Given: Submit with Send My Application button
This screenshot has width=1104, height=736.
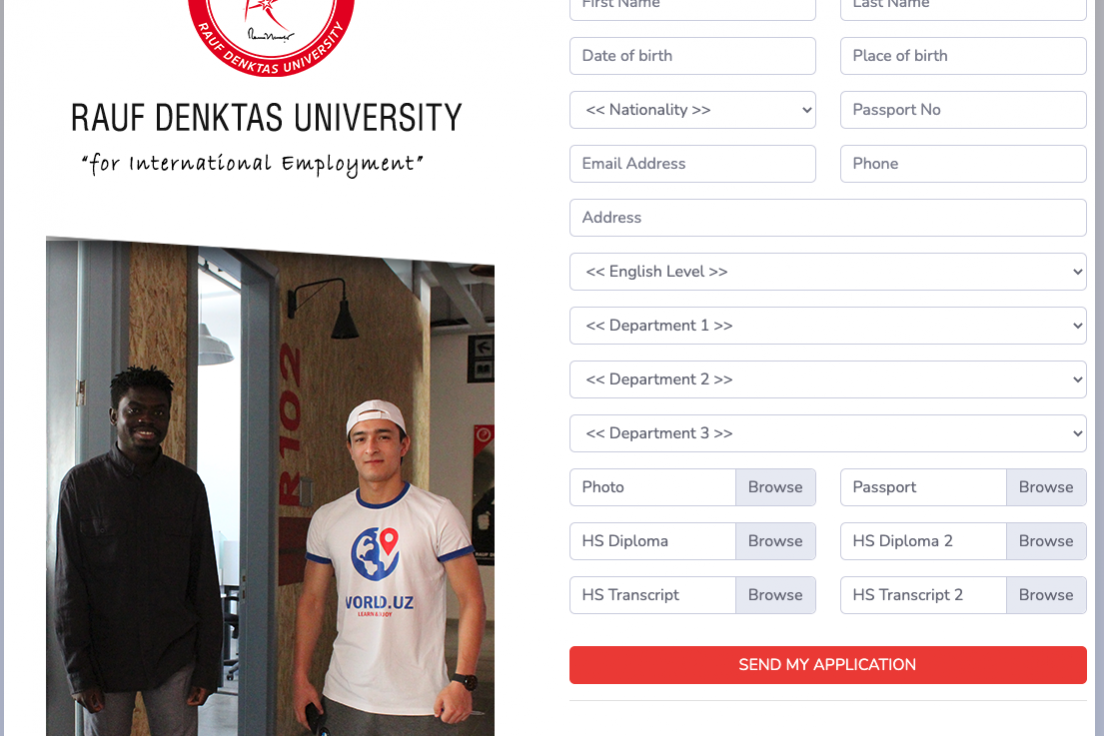Looking at the screenshot, I should [x=827, y=665].
